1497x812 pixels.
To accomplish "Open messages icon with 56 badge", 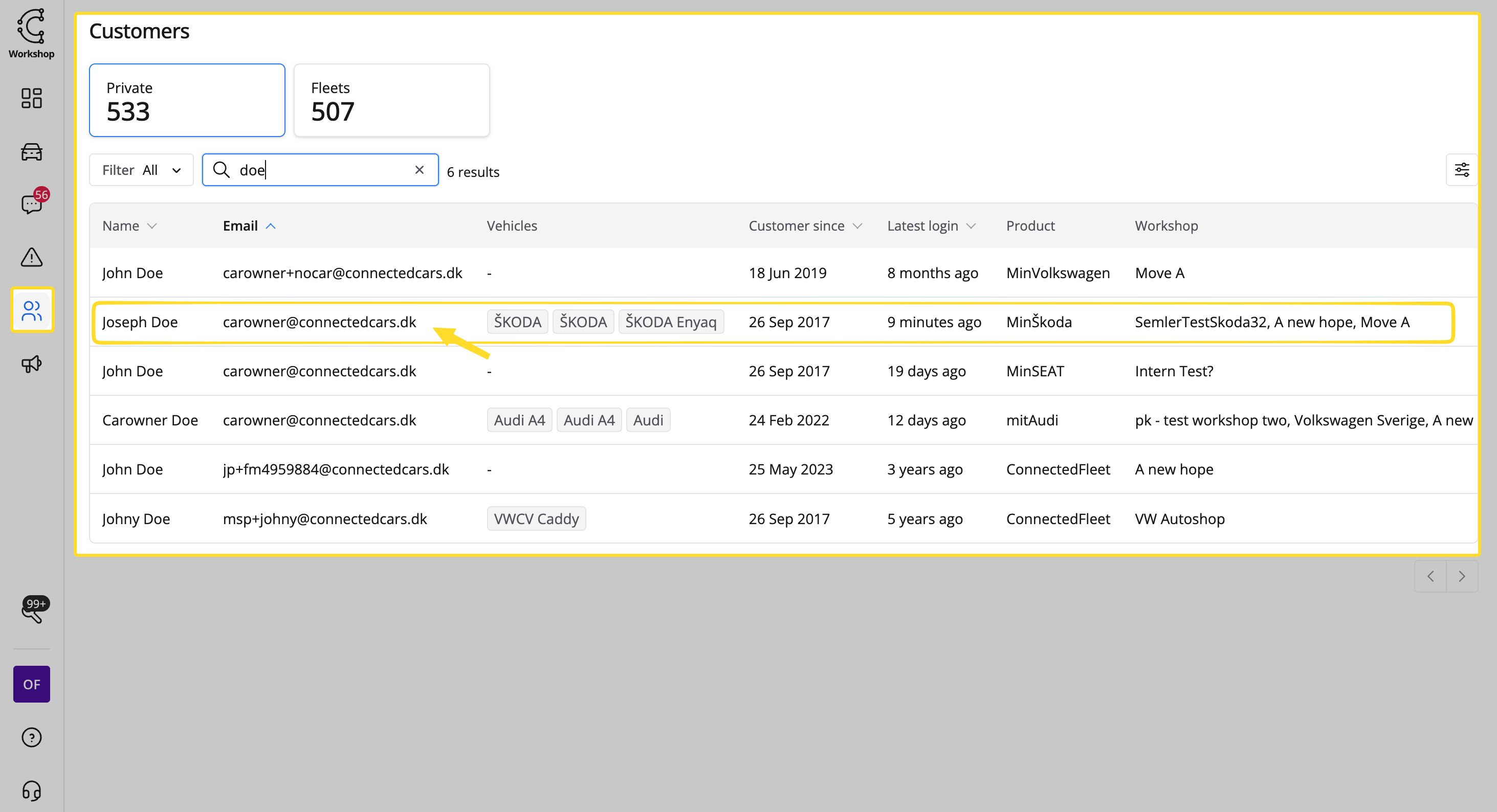I will (x=31, y=204).
